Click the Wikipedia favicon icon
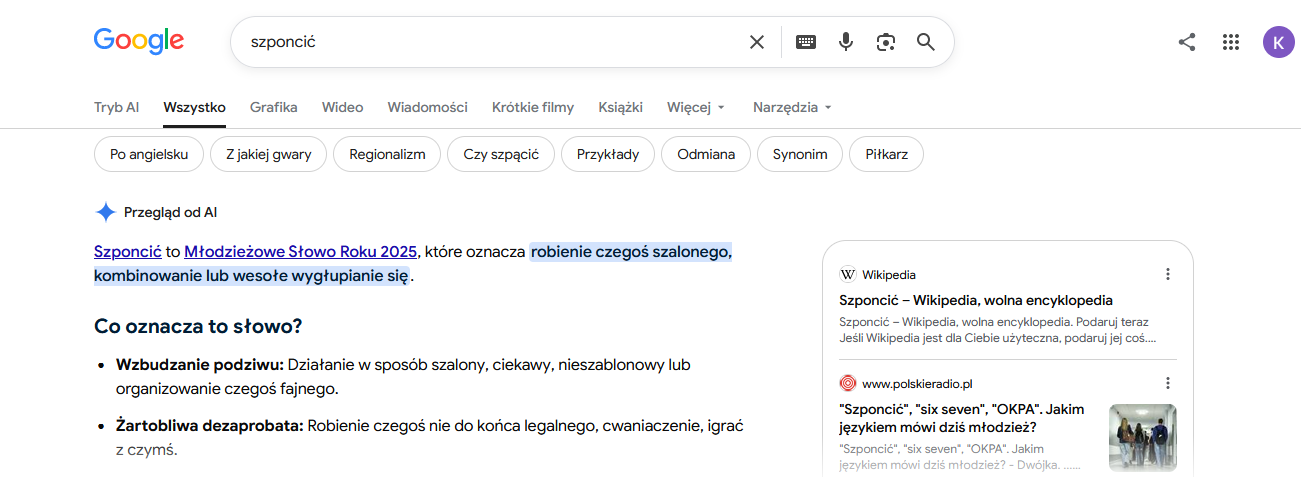Image resolution: width=1301 pixels, height=477 pixels. [x=848, y=274]
